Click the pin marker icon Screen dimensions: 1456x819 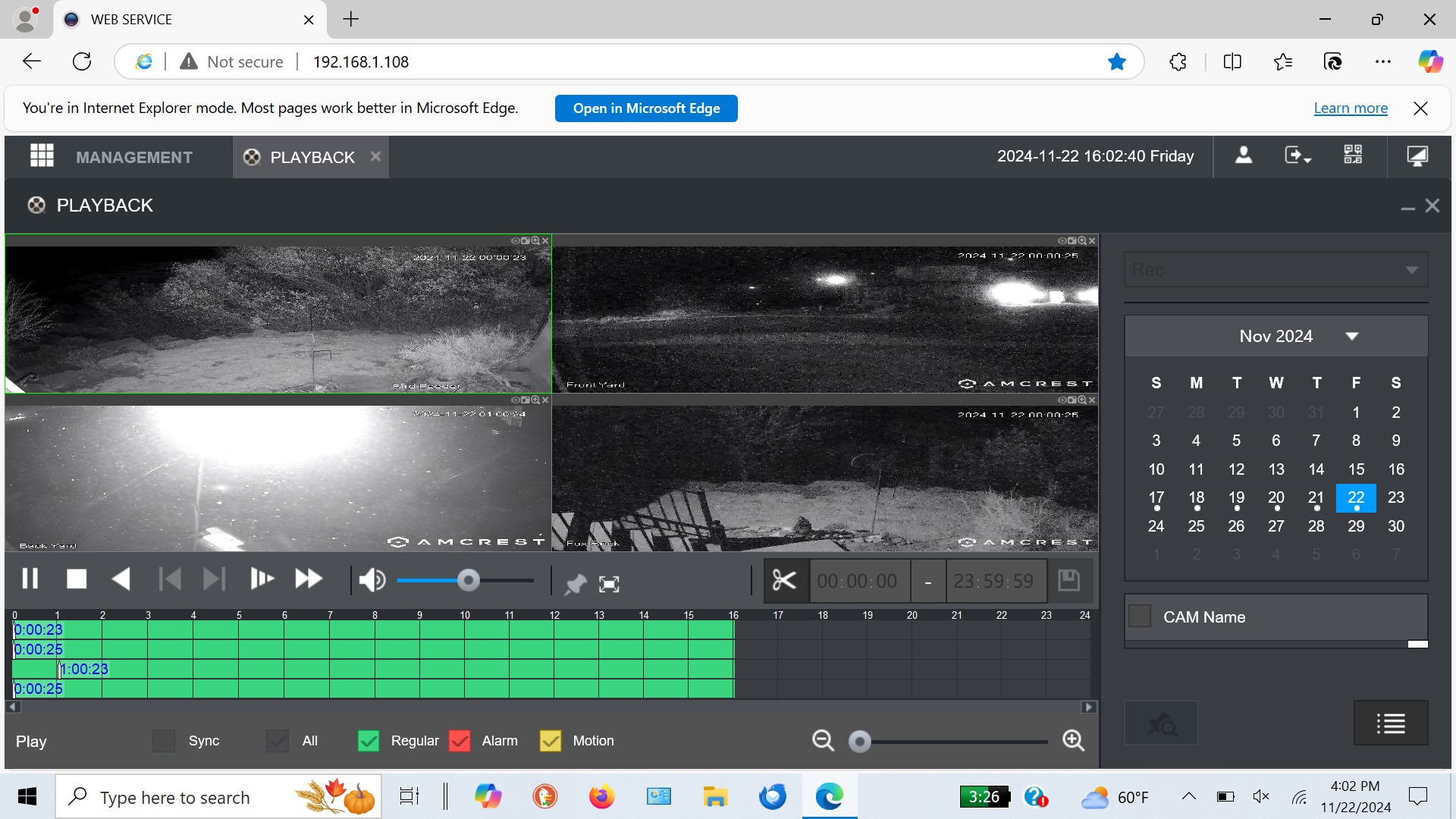tap(576, 583)
